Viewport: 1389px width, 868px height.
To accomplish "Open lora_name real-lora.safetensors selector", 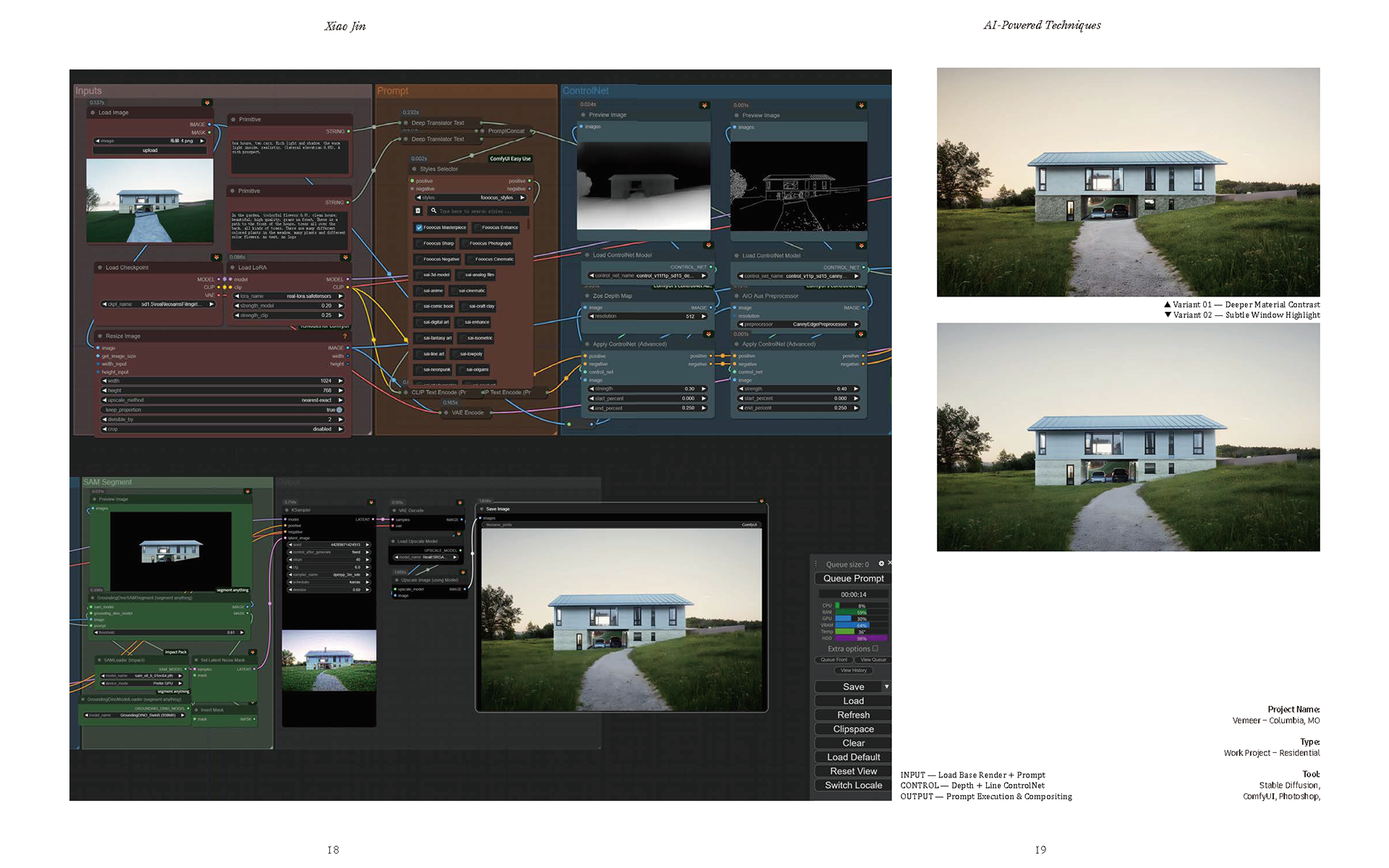I will tap(289, 296).
